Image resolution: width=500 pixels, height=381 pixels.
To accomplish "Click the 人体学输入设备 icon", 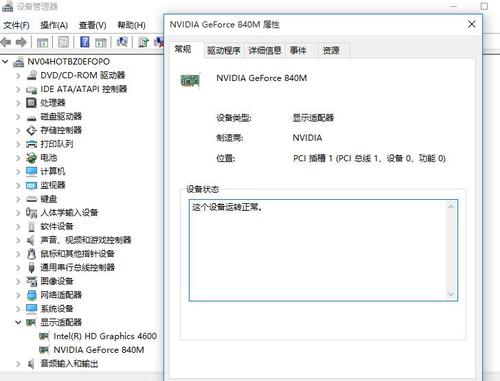I will coord(32,213).
